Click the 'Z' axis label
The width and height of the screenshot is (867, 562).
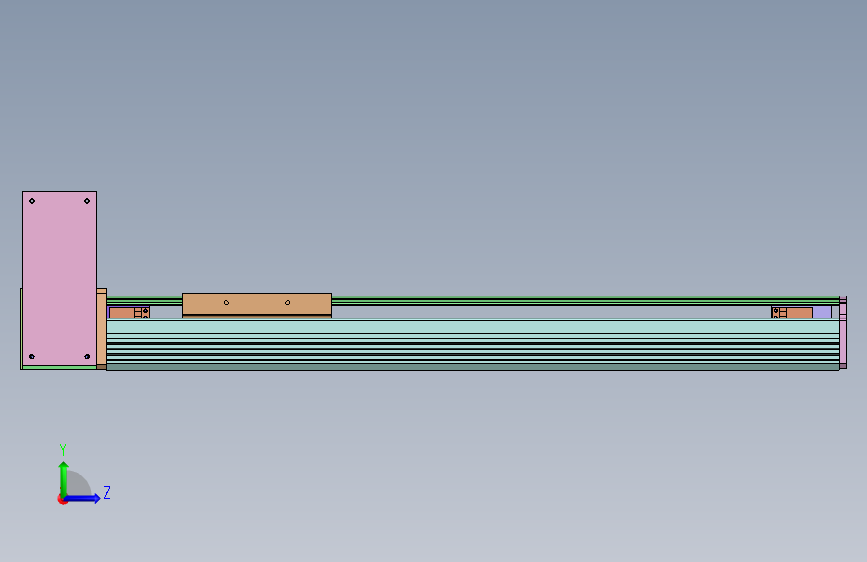pos(107,492)
